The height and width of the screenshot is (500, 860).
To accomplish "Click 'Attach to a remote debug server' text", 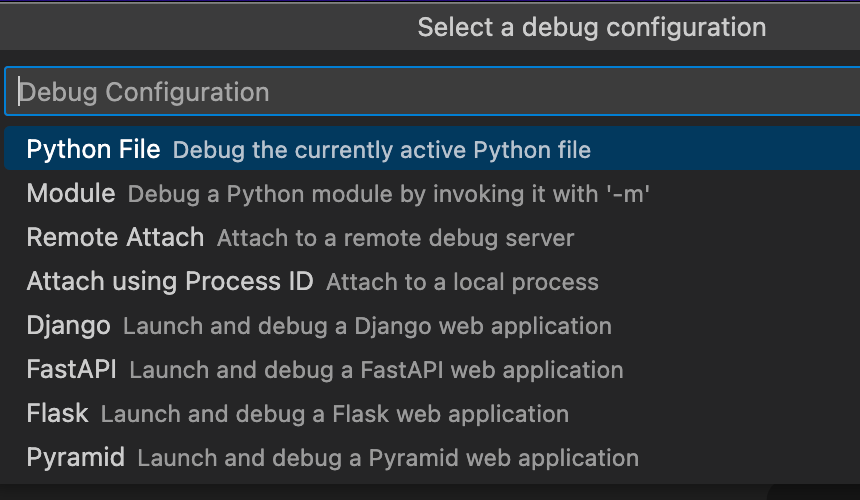I will click(x=395, y=237).
